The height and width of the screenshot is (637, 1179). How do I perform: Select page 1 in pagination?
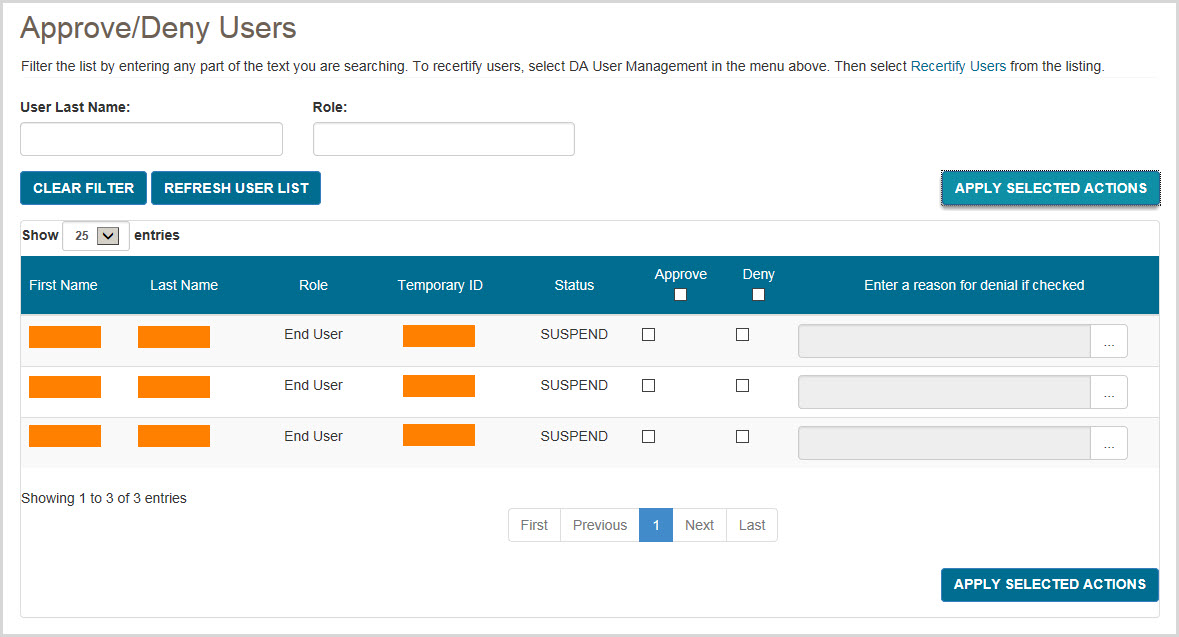pyautogui.click(x=656, y=525)
